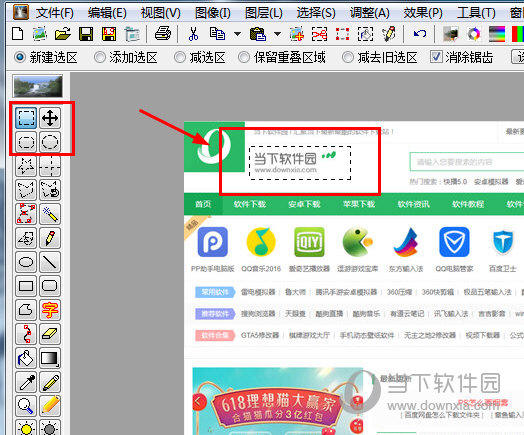Screen dimensions: 524x435
Task: Open the 效果(P) menu
Action: point(423,13)
